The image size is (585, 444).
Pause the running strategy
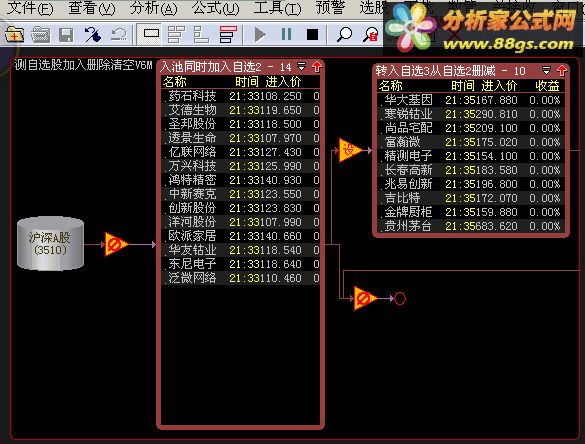(287, 34)
